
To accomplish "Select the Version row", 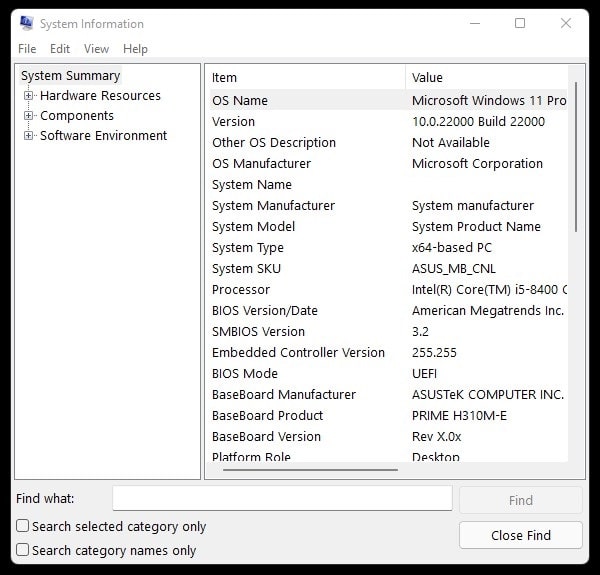I will click(x=388, y=121).
